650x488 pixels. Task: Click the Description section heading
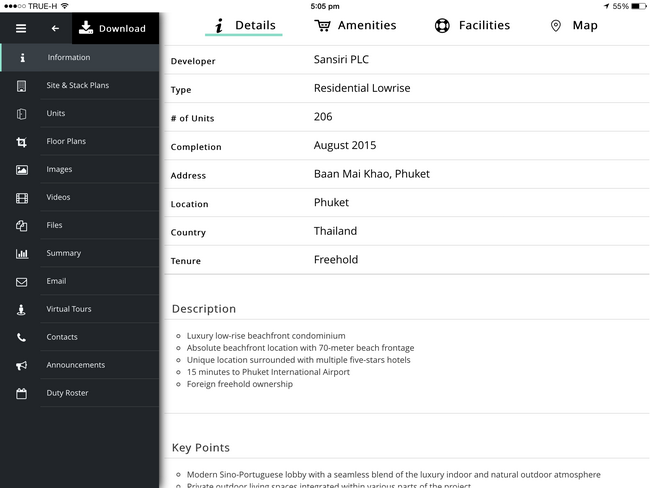pos(204,309)
